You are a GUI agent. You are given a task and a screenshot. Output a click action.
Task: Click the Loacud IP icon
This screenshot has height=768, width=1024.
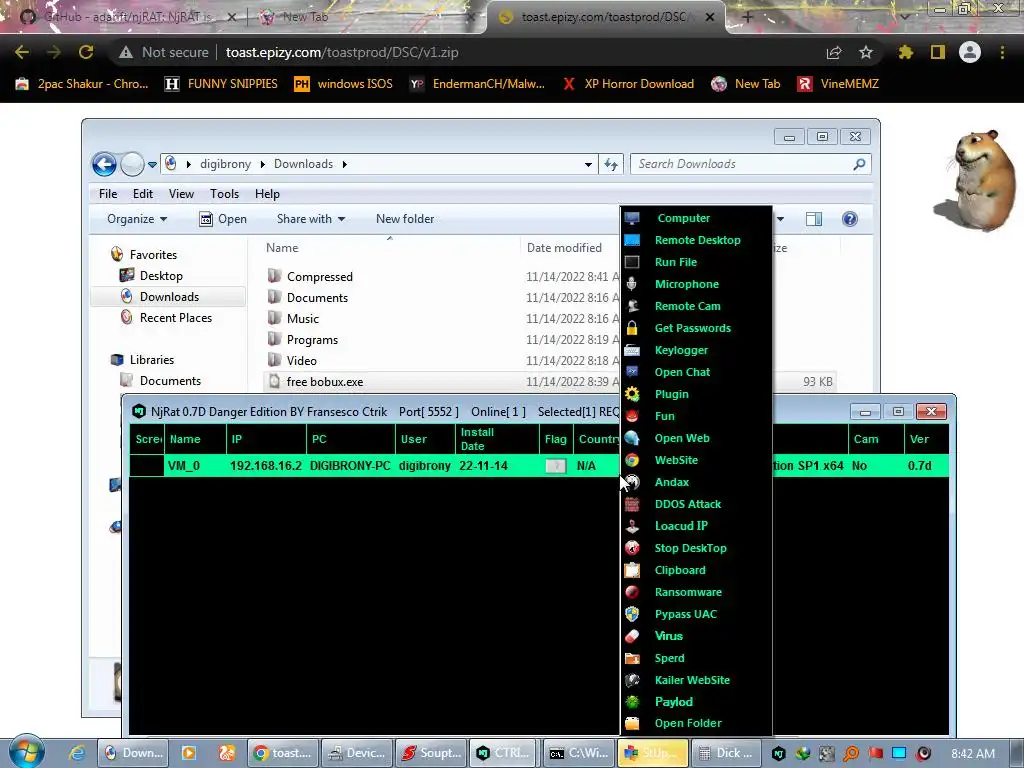click(632, 526)
